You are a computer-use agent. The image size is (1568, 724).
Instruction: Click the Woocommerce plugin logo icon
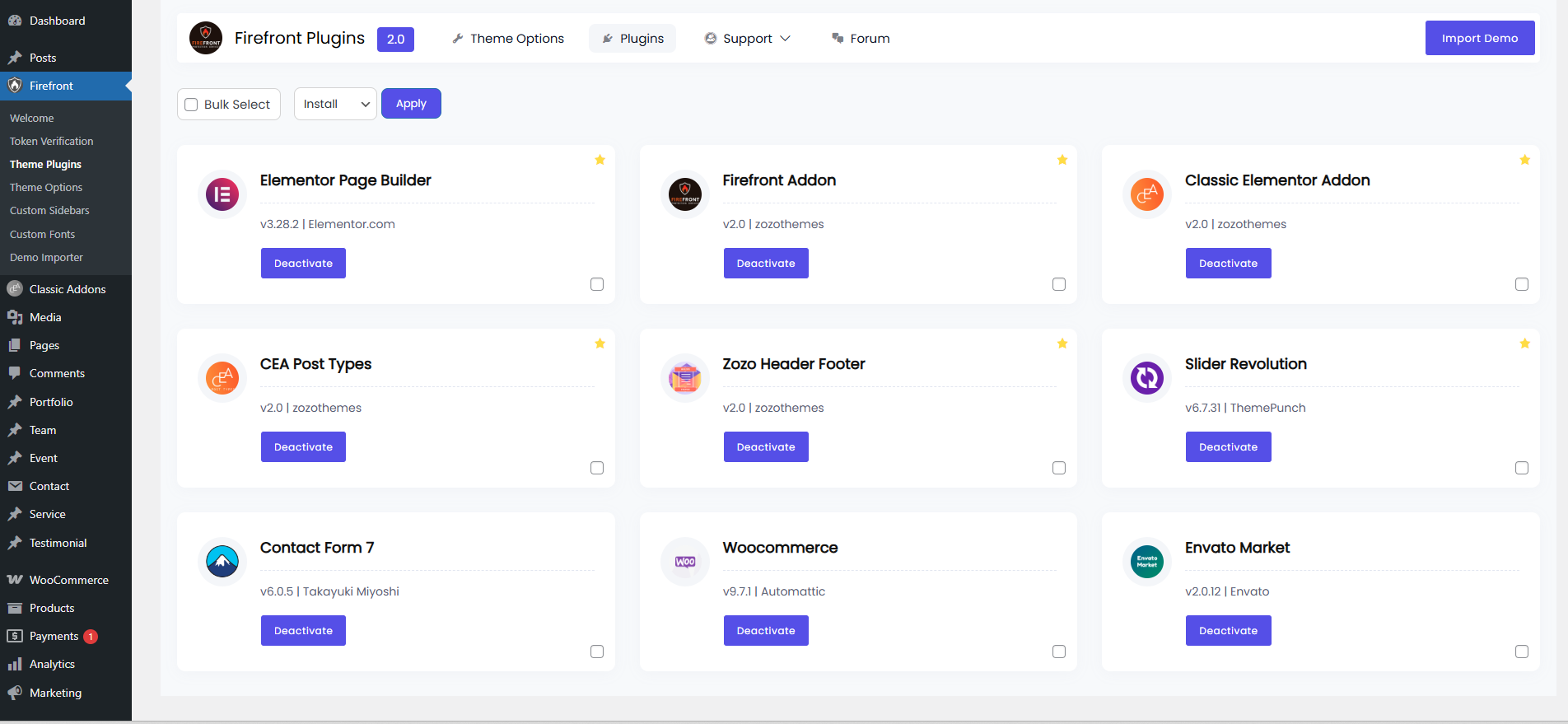click(684, 562)
